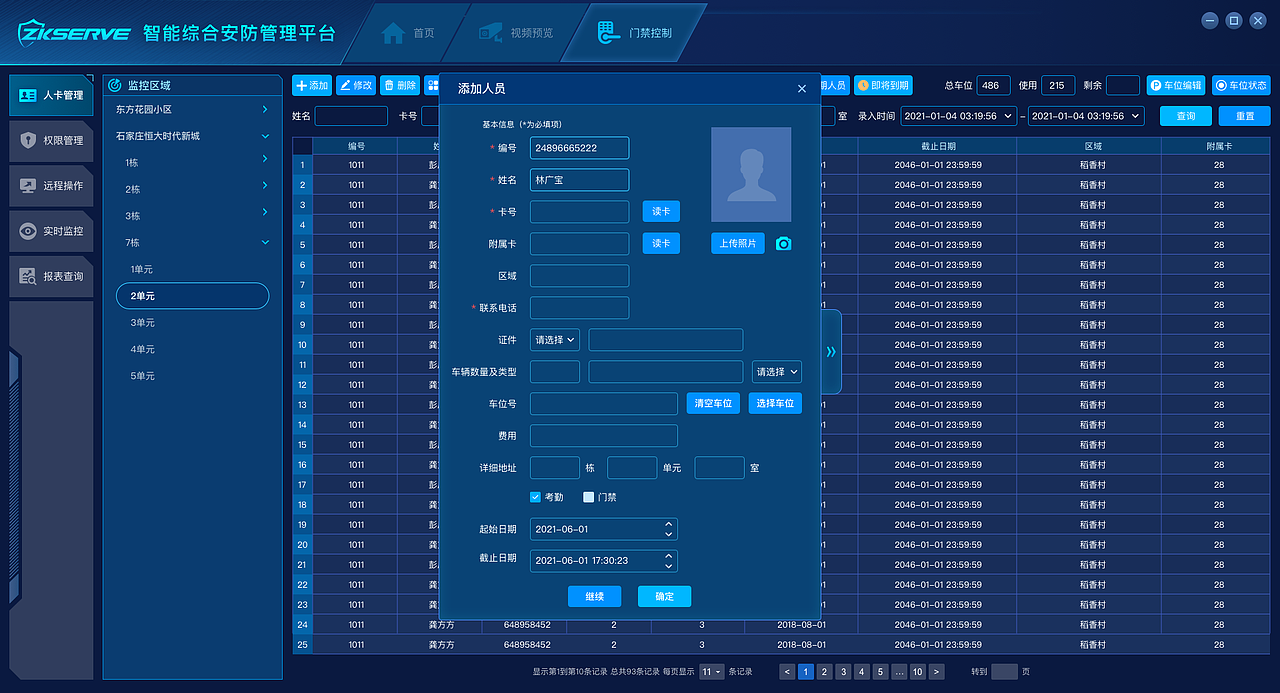Click the 报表查询 report icon

pos(28,276)
